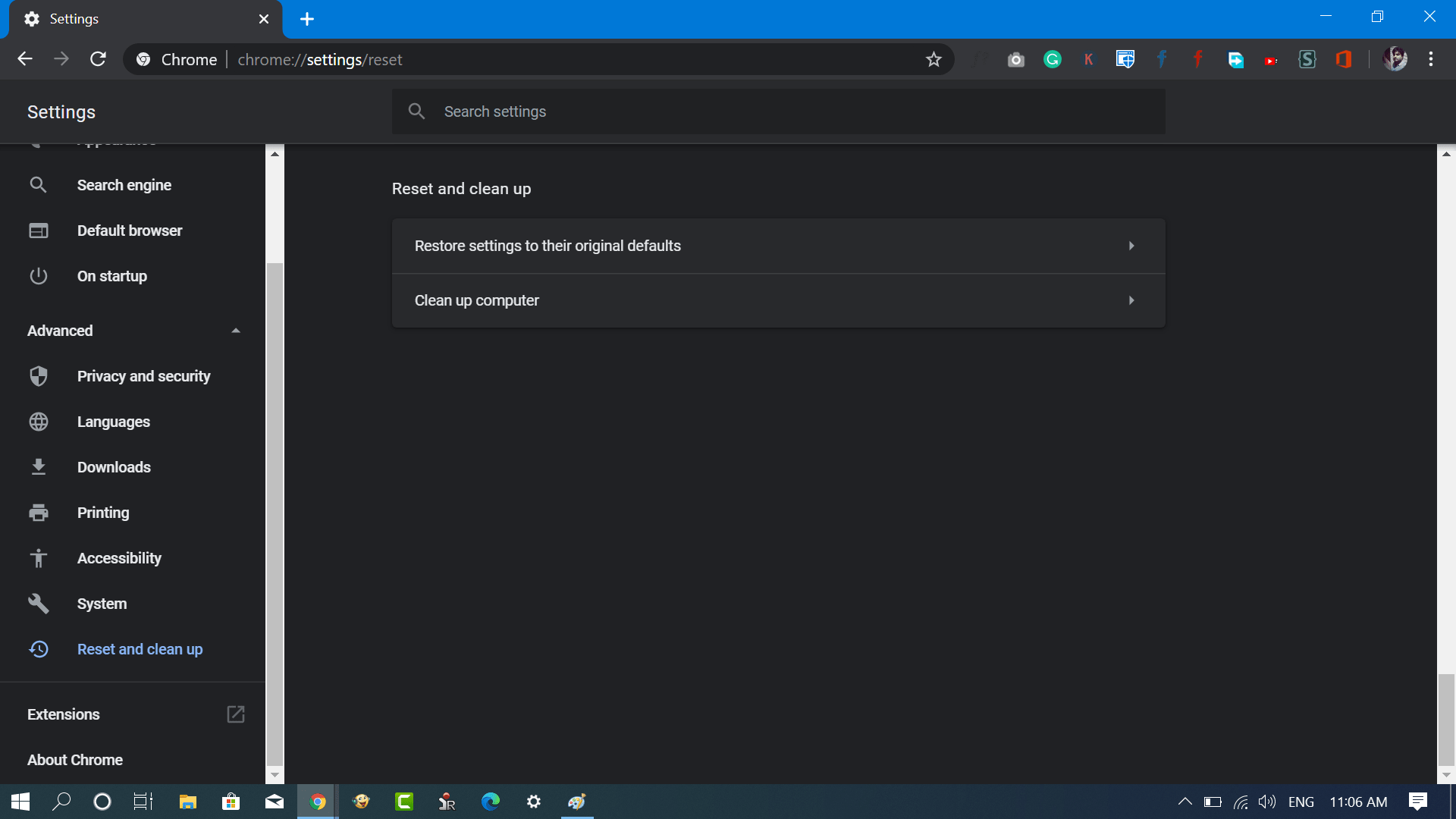Open the Grammarly extension icon
Image resolution: width=1456 pixels, height=819 pixels.
1053,59
